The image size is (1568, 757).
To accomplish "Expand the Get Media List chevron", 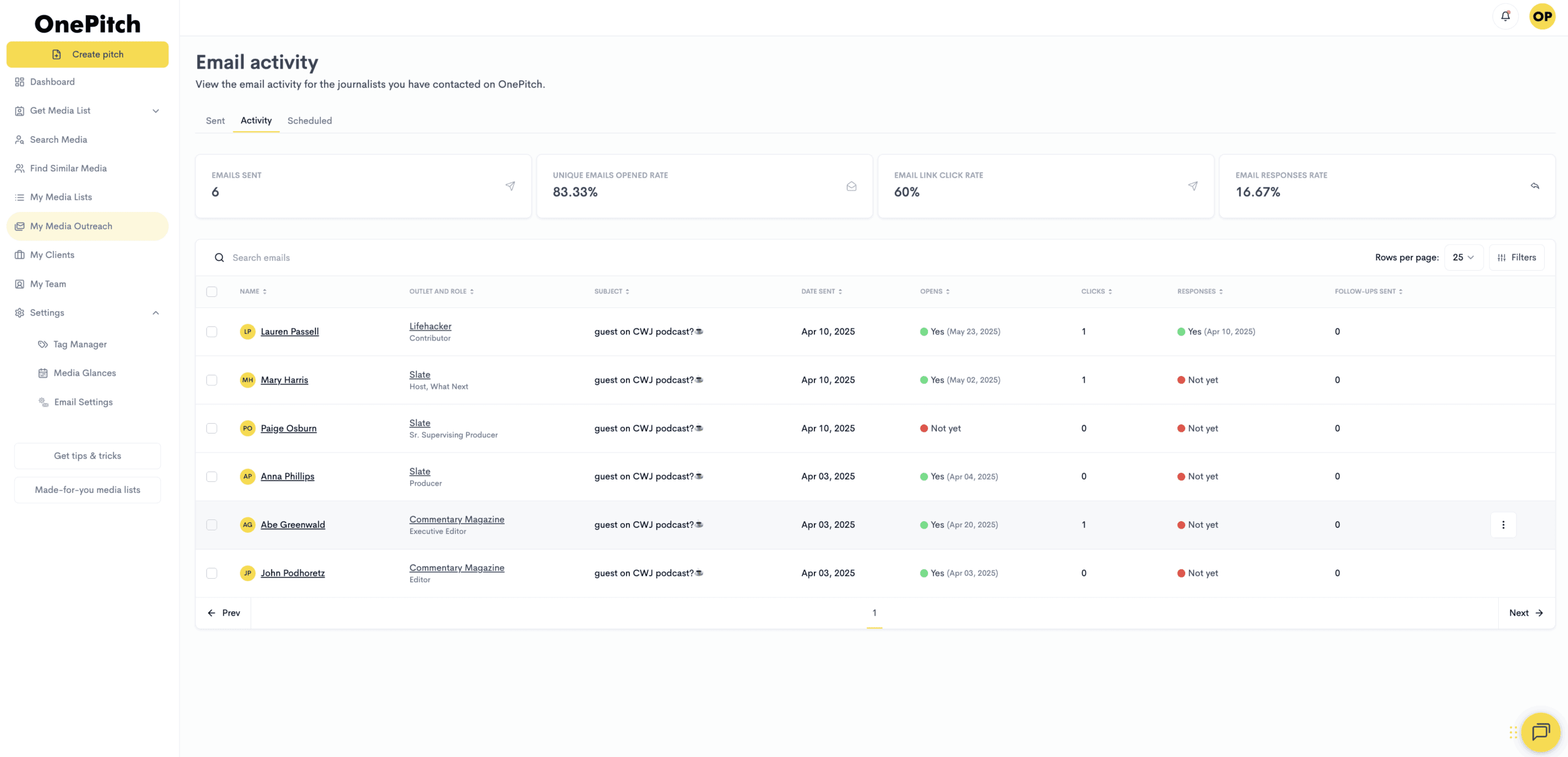I will point(156,111).
